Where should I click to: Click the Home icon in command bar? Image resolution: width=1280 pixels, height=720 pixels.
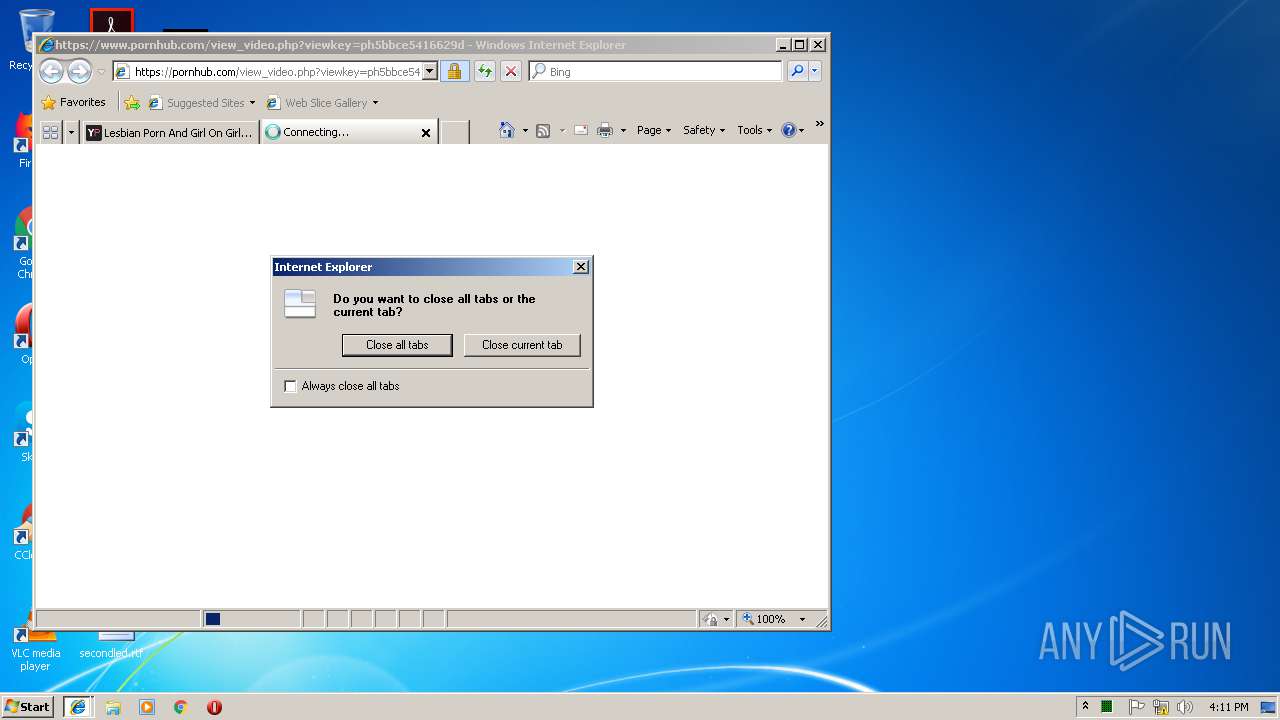[507, 130]
